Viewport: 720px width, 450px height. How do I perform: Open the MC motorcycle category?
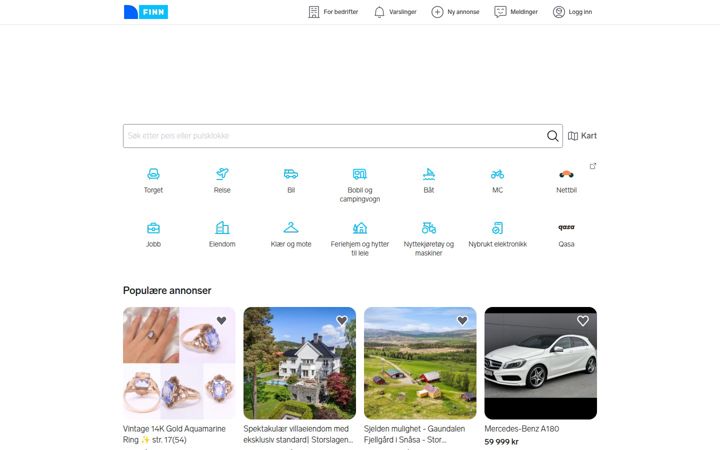(497, 181)
